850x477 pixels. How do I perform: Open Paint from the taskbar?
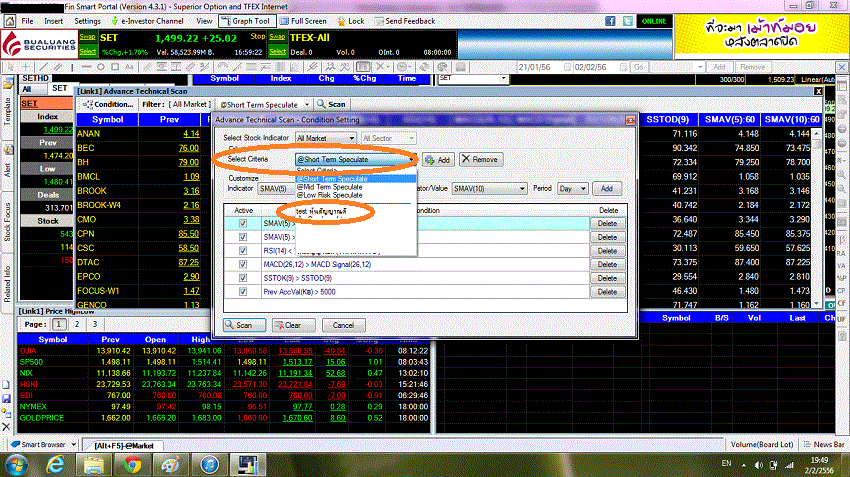[x=170, y=465]
